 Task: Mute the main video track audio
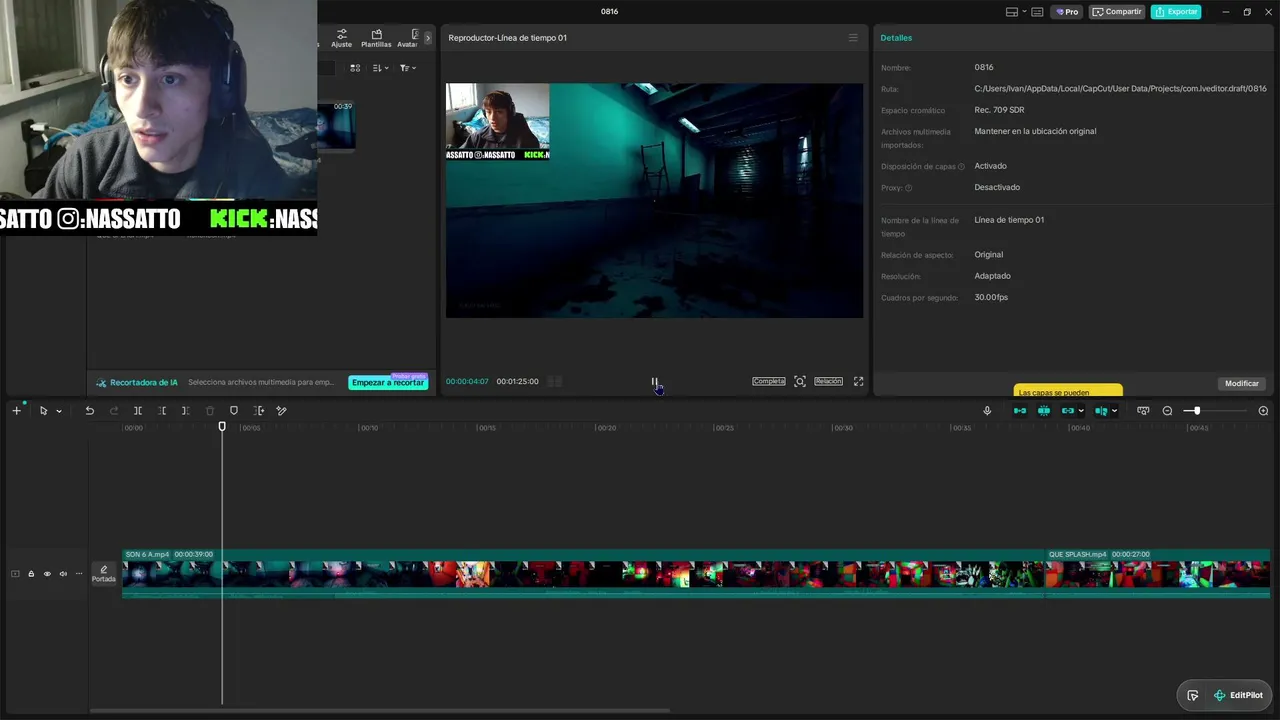[x=63, y=574]
